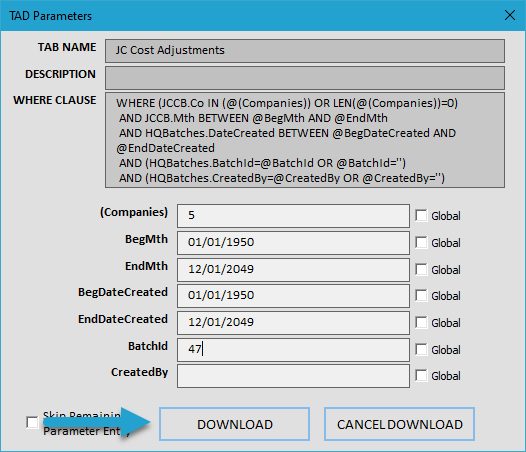Focus the (Companies) input field
The height and width of the screenshot is (452, 526).
[294, 216]
